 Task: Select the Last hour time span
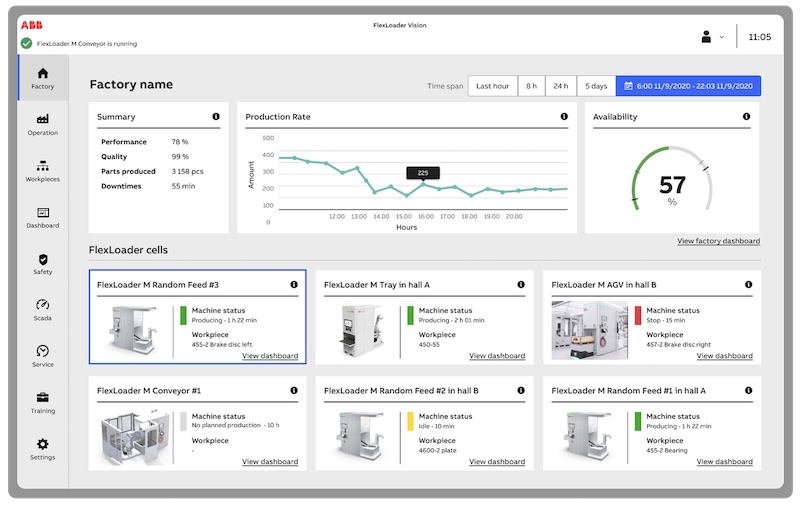coord(492,86)
